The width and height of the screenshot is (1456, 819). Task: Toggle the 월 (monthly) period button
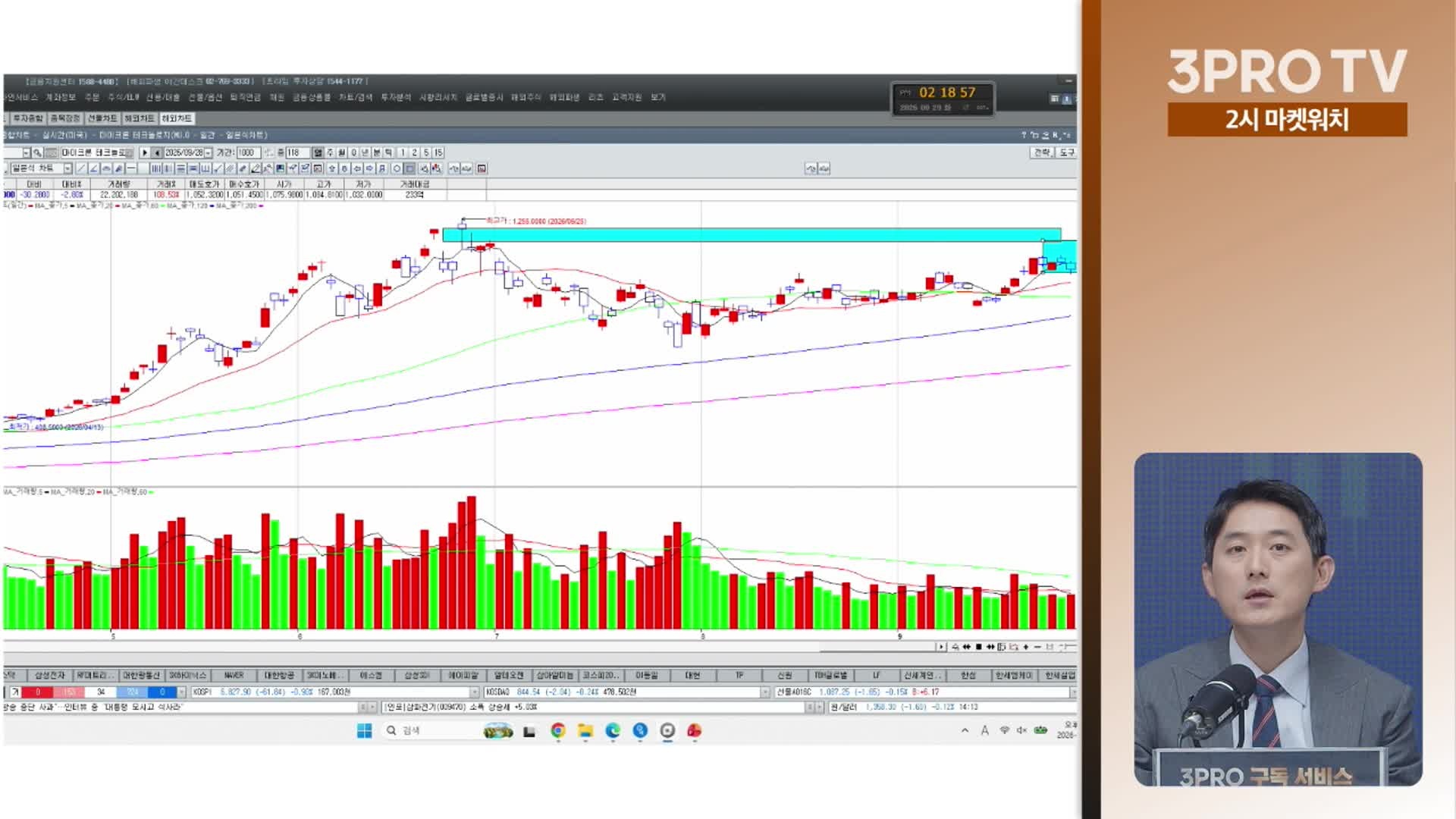(341, 152)
